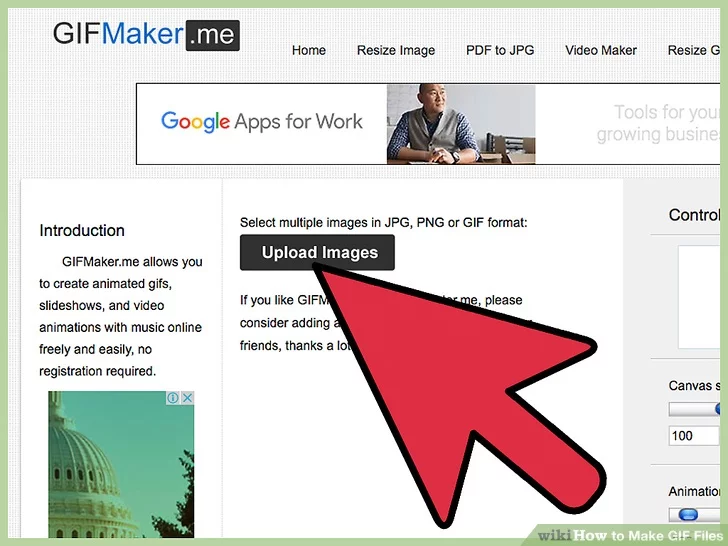
Task: Adjust the Canvas size slider
Action: pyautogui.click(x=694, y=409)
